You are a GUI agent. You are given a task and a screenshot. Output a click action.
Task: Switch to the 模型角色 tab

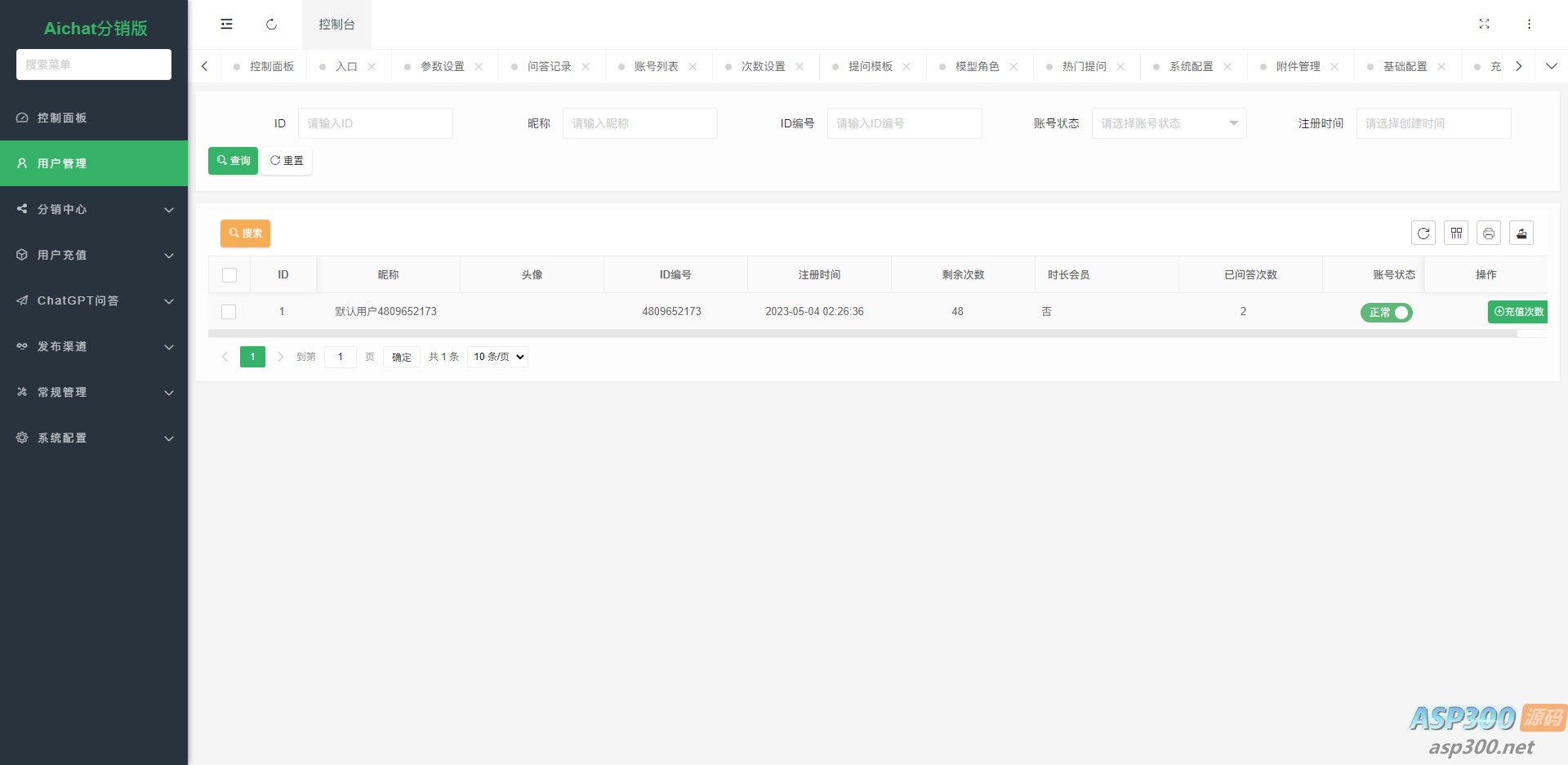pos(977,67)
